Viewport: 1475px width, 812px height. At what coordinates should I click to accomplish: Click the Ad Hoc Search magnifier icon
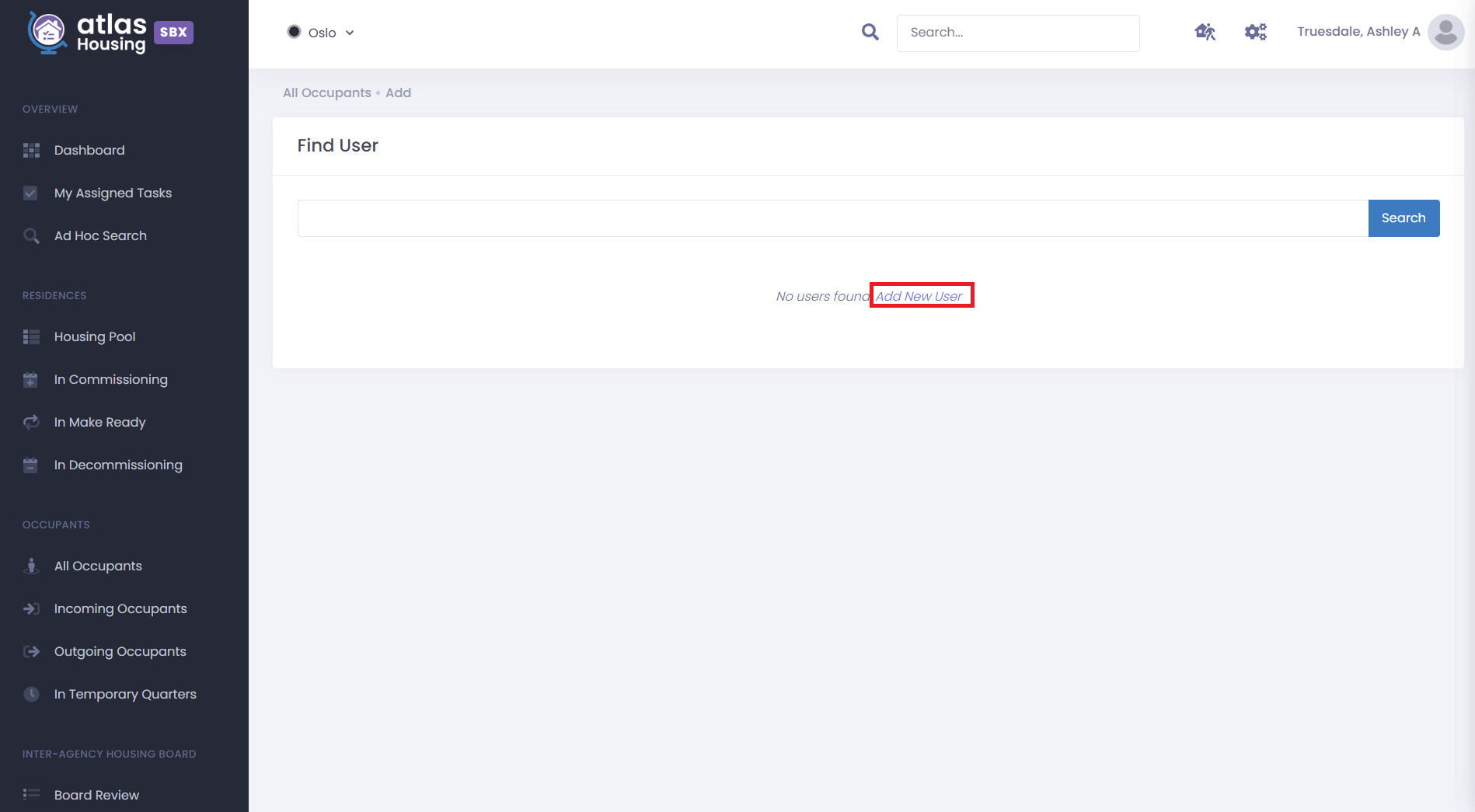coord(31,235)
